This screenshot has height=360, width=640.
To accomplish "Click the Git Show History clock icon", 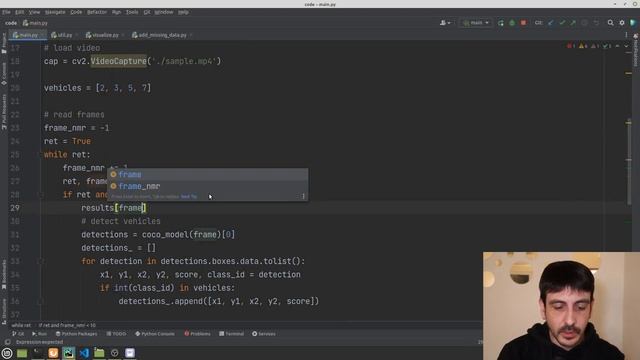I will pos(584,23).
